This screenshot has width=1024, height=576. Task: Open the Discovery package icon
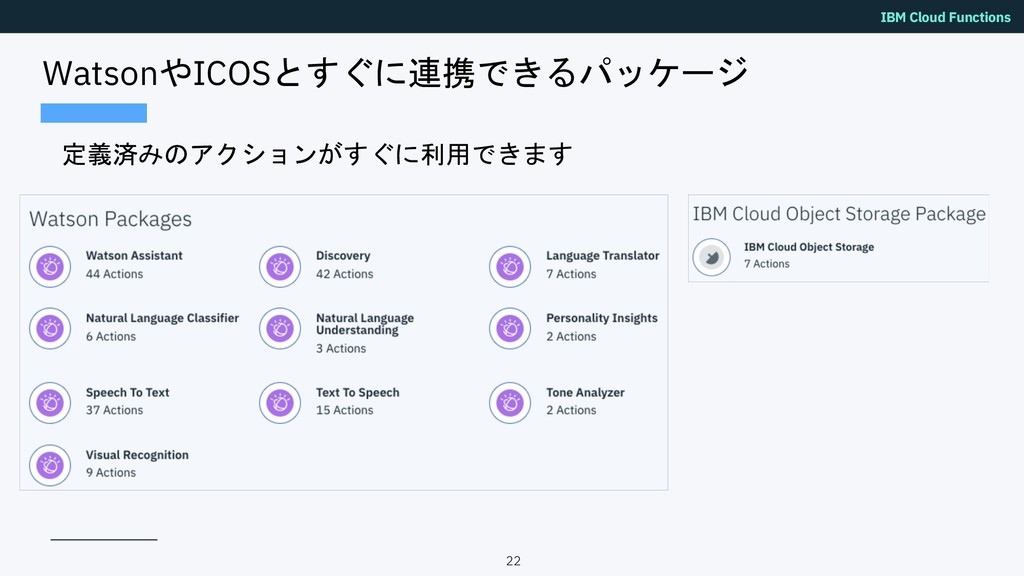tap(280, 266)
